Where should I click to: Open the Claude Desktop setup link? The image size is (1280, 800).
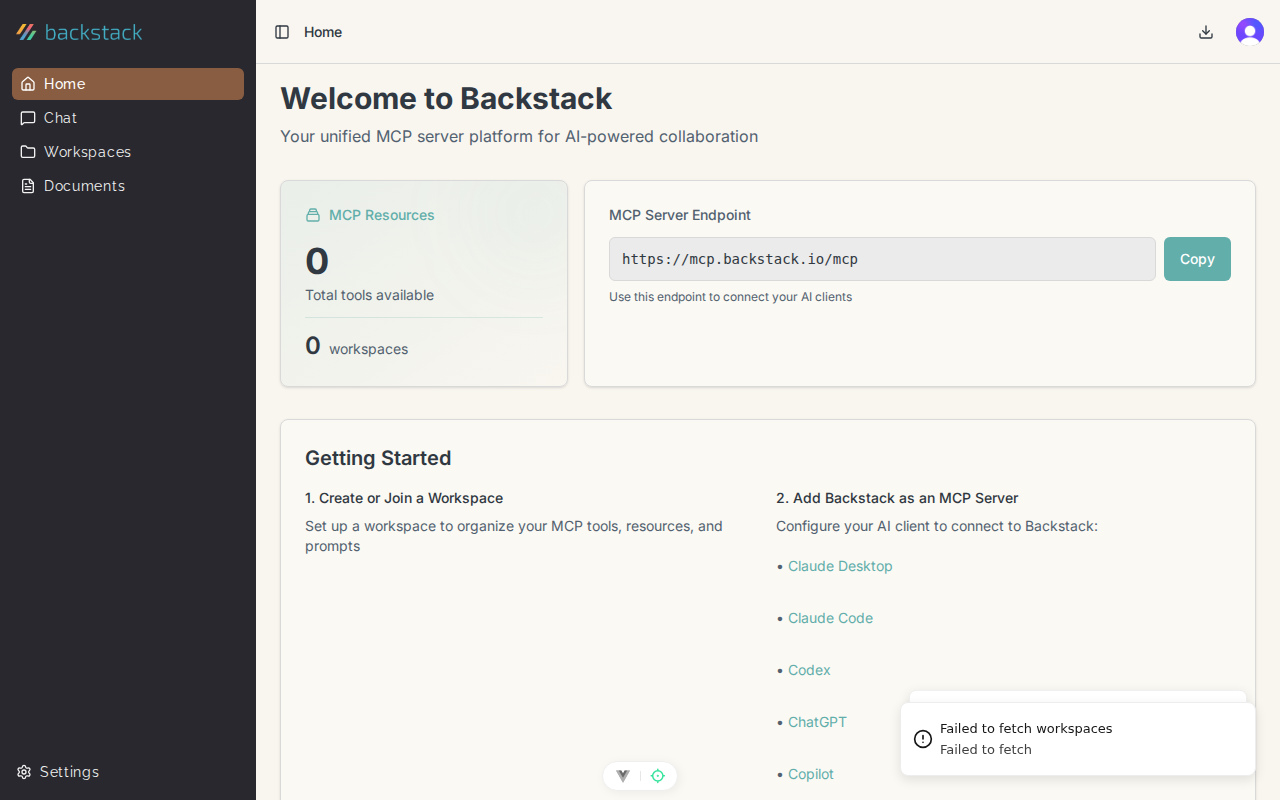coord(840,566)
